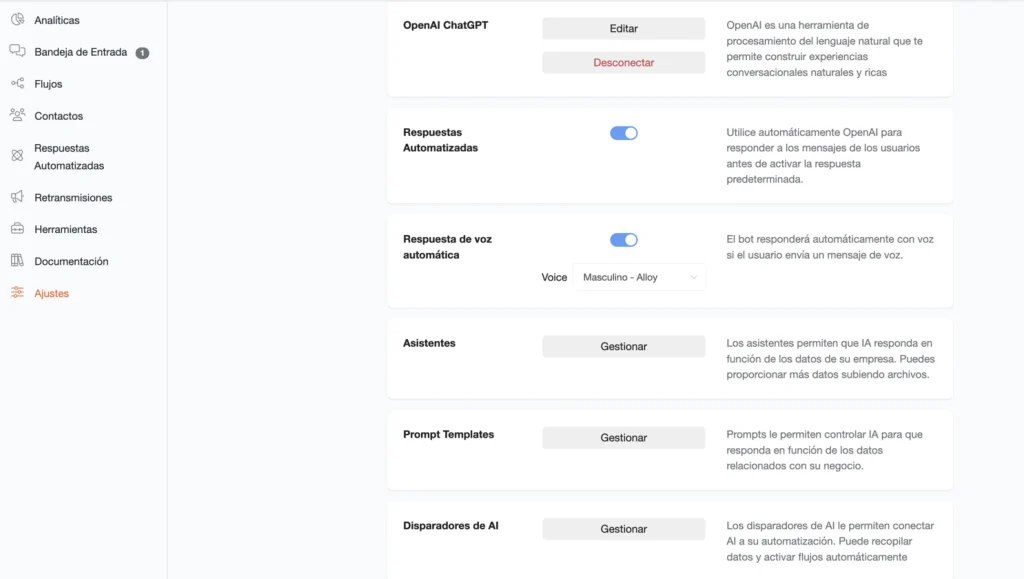1024x579 pixels.
Task: Expand the Voice selector chevron arrow
Action: coord(694,277)
